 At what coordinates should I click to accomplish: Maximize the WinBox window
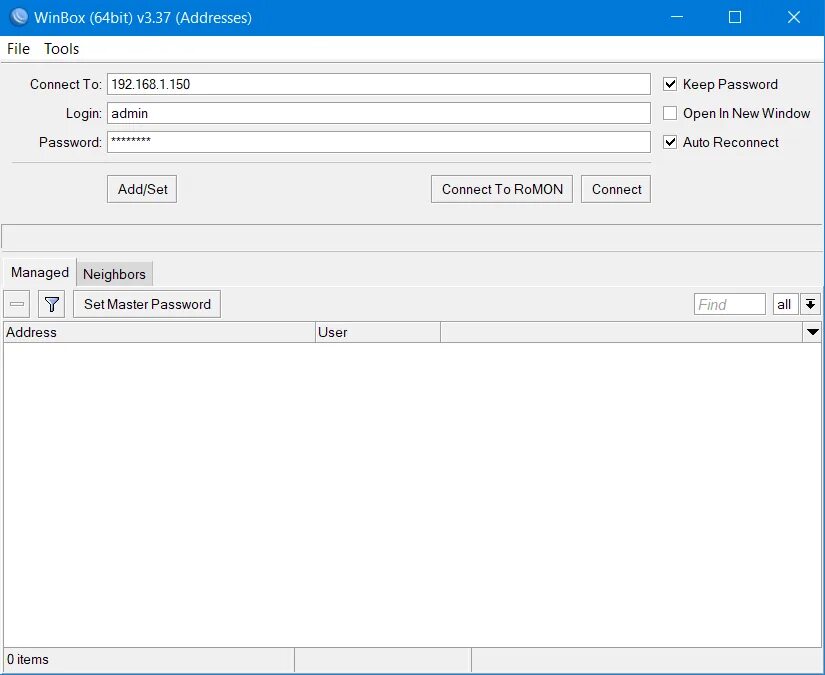coord(735,17)
